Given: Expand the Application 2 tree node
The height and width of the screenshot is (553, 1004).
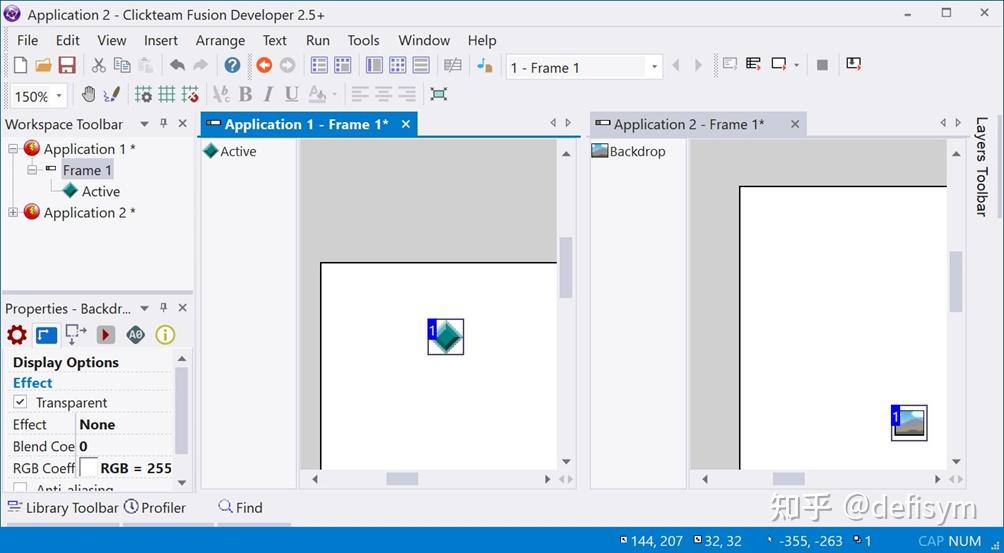Looking at the screenshot, I should pos(13,212).
